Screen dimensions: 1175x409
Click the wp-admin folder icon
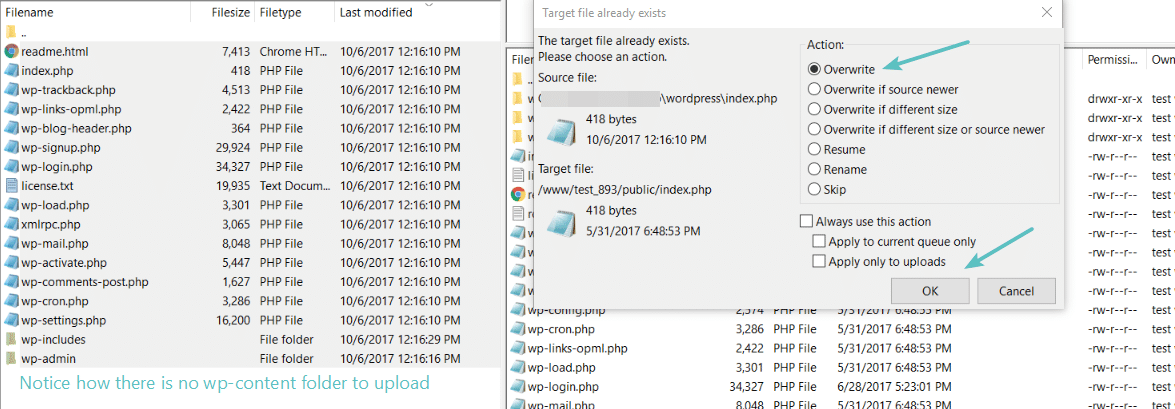[x=12, y=359]
